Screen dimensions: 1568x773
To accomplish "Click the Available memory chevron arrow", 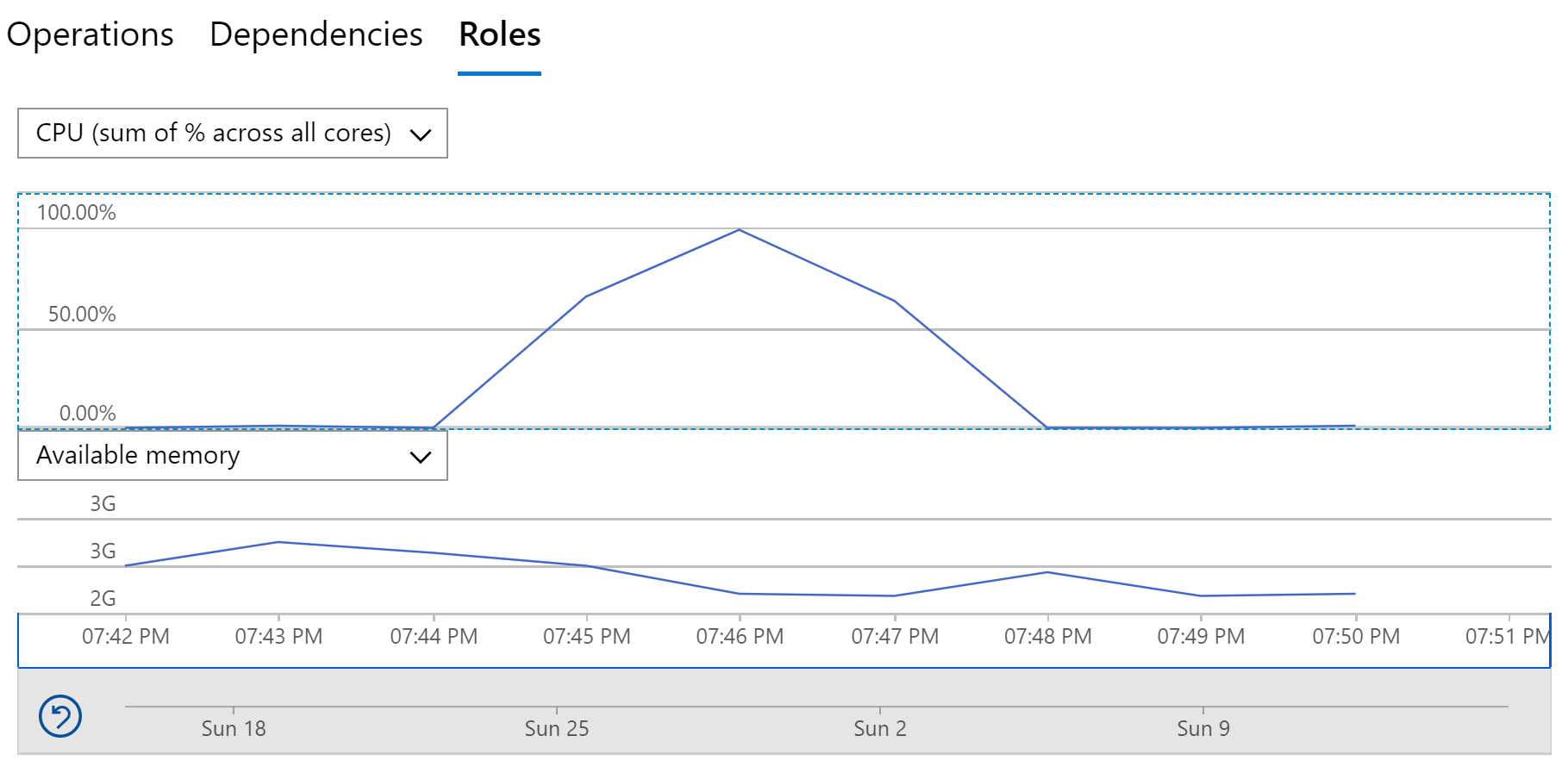I will pos(421,457).
